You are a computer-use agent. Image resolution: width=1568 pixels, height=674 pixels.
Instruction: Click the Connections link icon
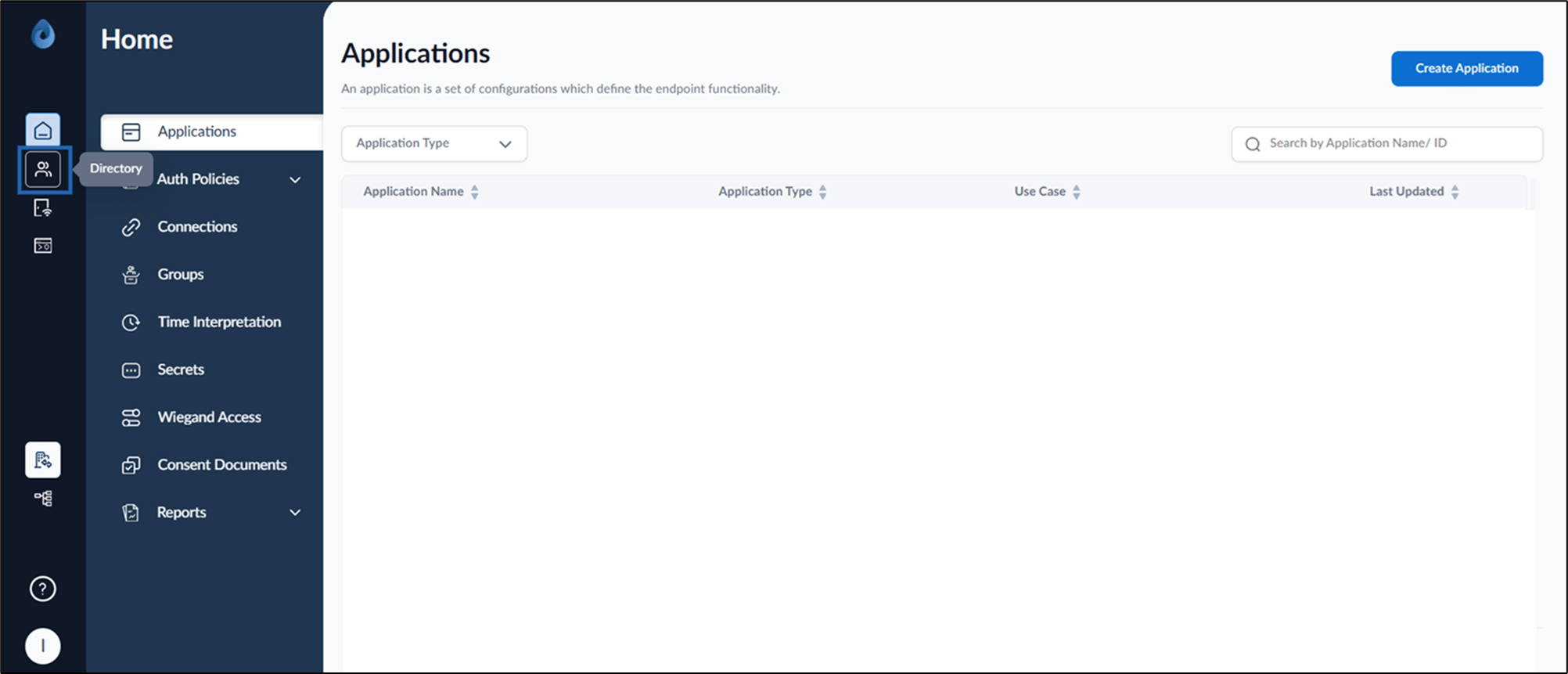pyautogui.click(x=131, y=227)
